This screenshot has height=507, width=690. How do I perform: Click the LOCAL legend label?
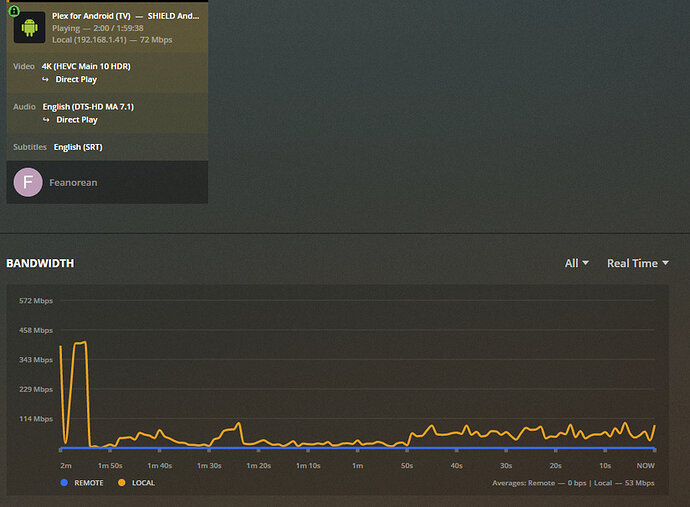[143, 483]
